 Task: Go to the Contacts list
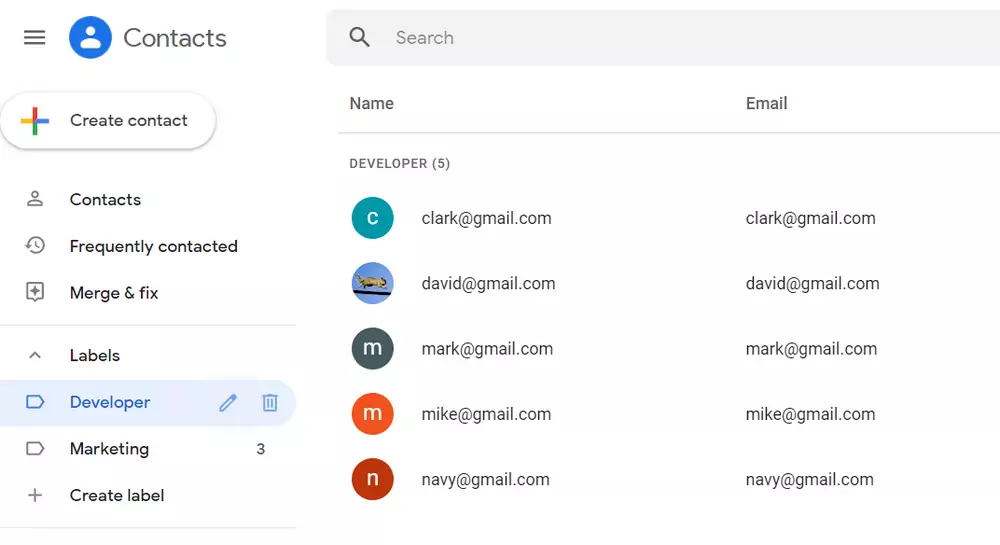(x=105, y=199)
